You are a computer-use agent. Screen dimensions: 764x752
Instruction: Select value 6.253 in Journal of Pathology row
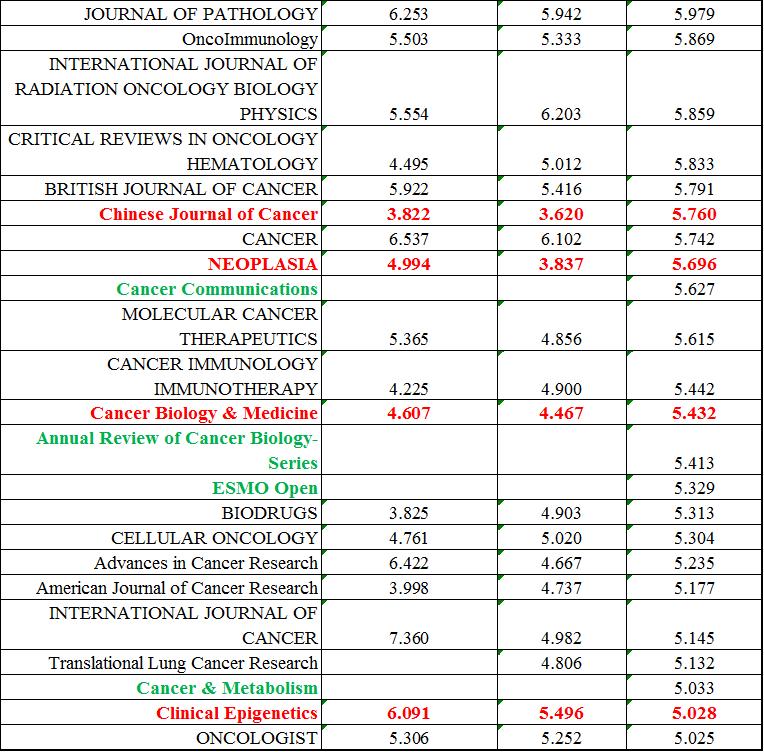point(408,14)
